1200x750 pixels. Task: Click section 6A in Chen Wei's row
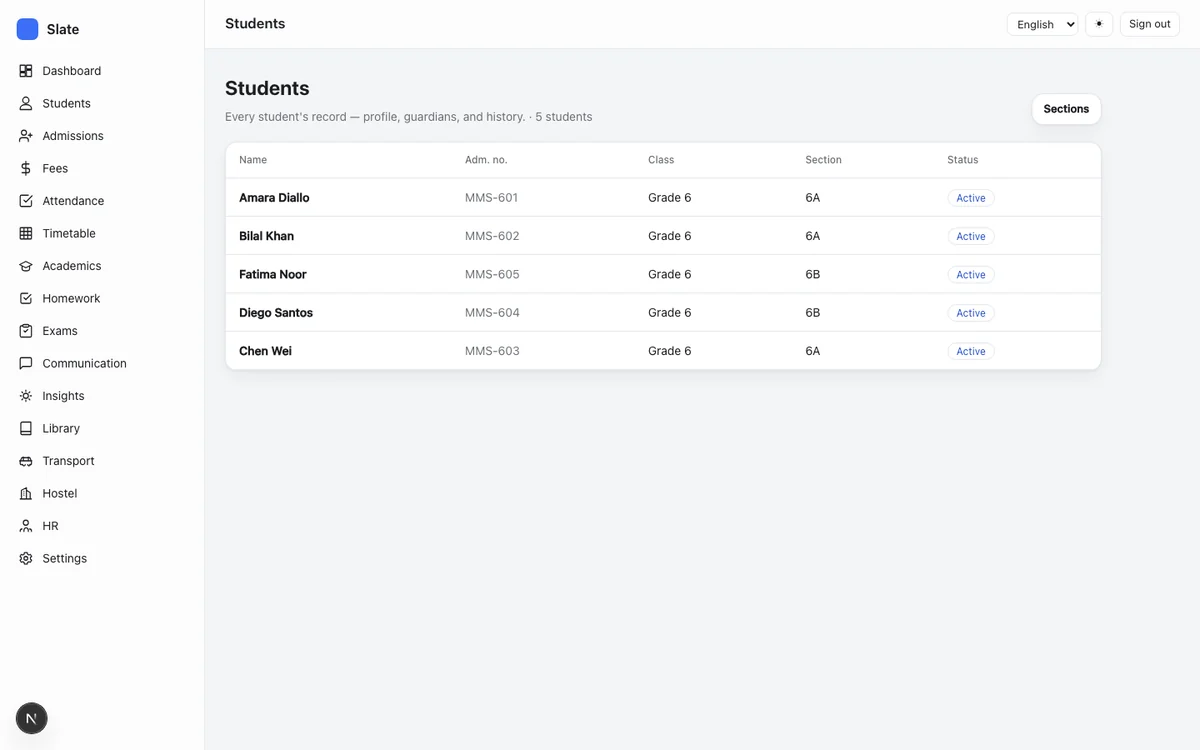point(812,351)
